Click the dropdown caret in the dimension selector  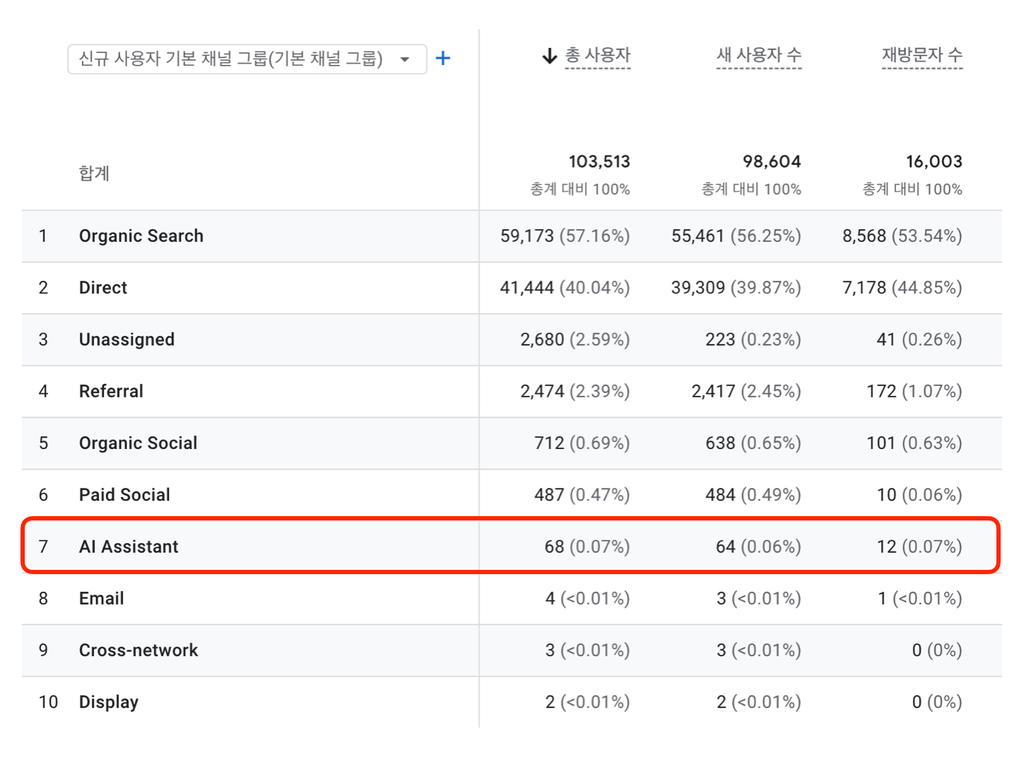[x=405, y=59]
